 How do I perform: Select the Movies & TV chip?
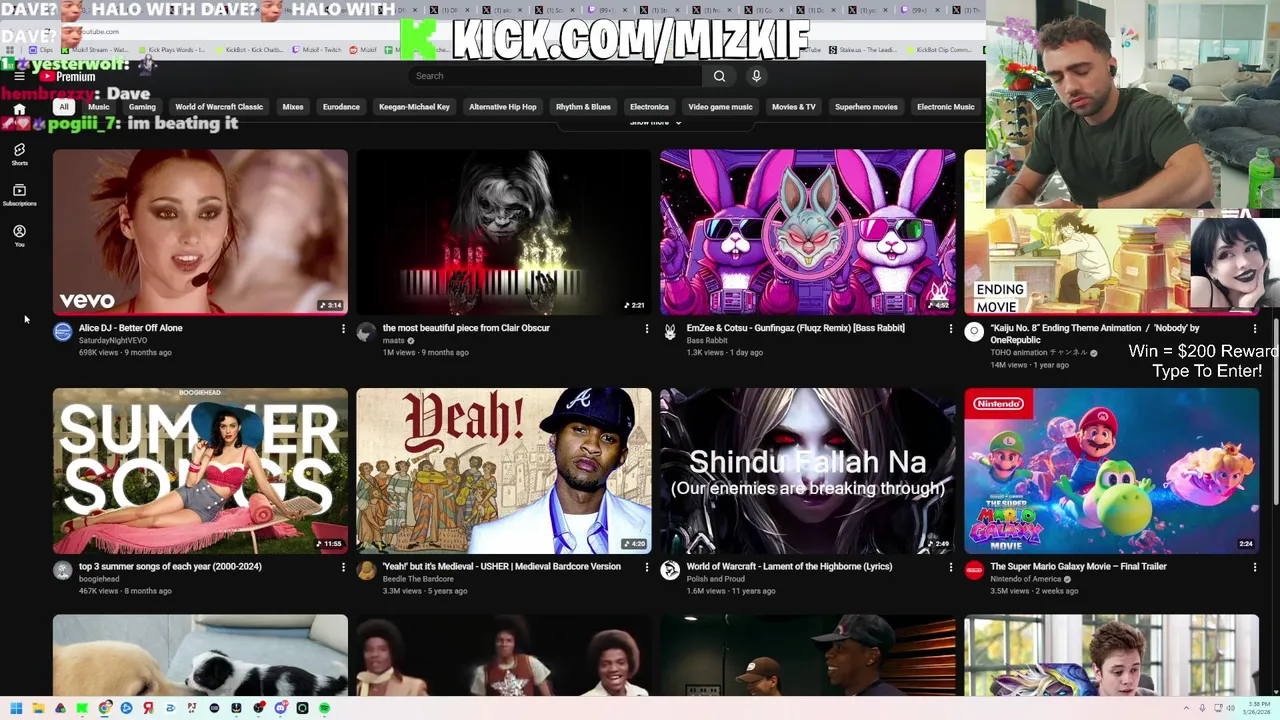point(794,107)
